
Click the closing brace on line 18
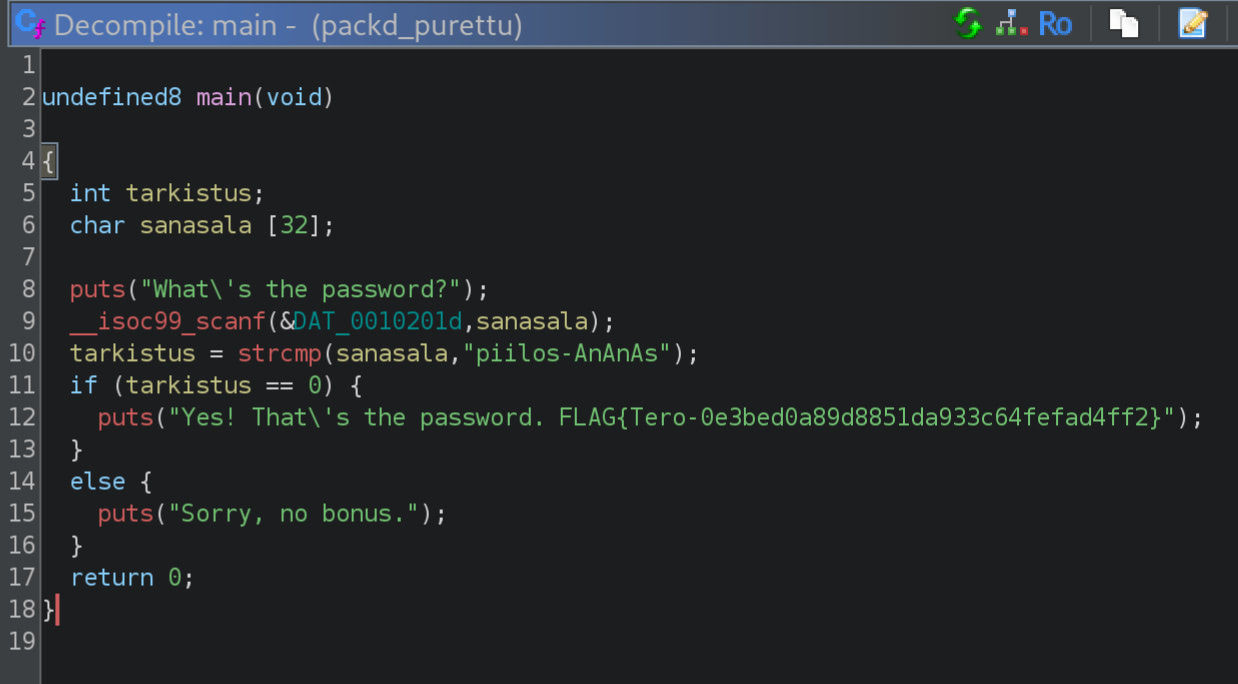pyautogui.click(x=49, y=609)
